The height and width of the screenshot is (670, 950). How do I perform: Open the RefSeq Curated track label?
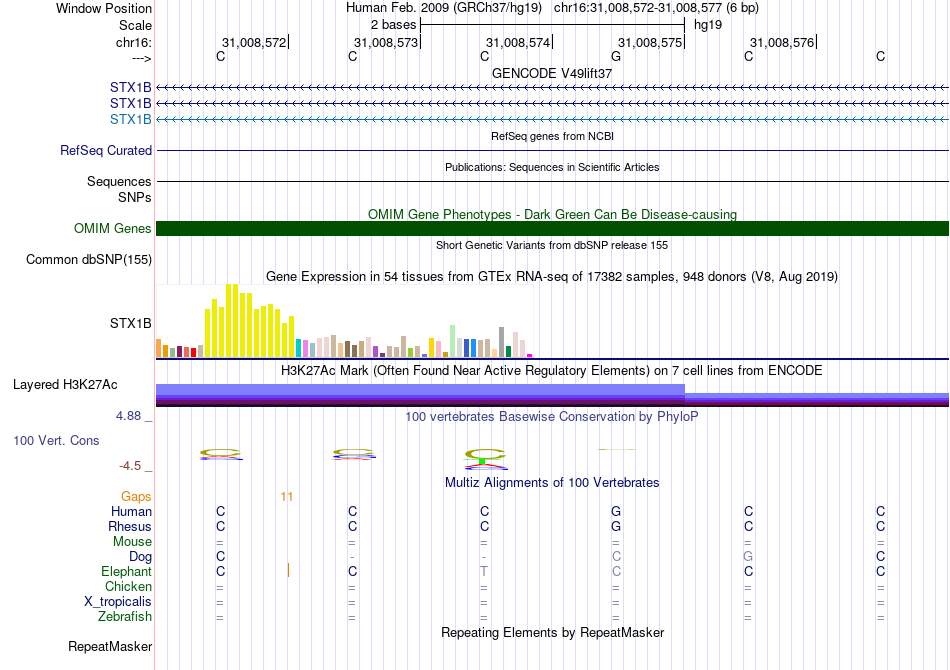tap(105, 150)
